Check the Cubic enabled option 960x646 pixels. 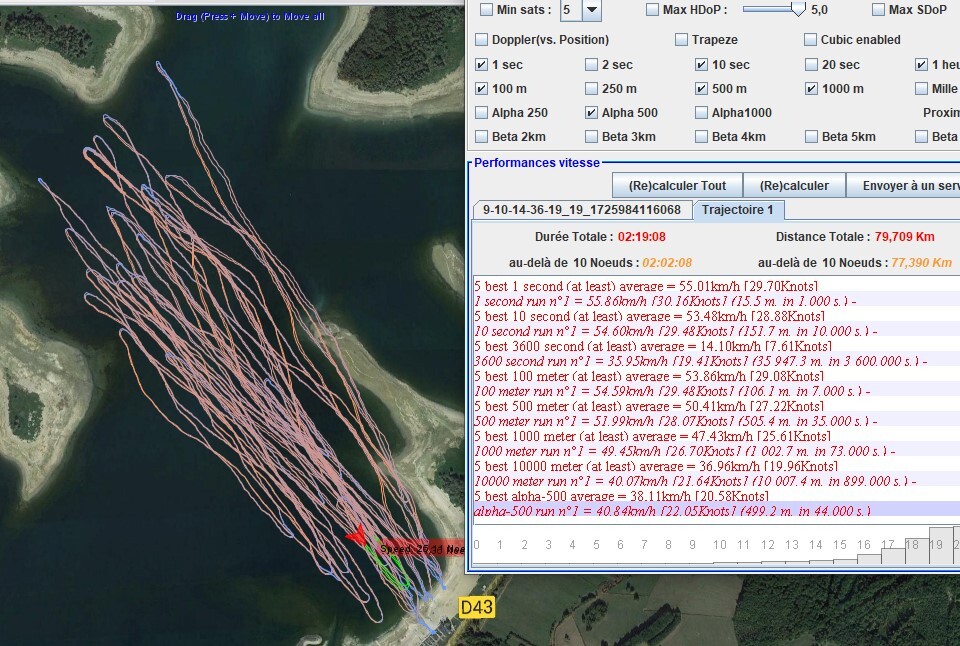click(x=810, y=40)
